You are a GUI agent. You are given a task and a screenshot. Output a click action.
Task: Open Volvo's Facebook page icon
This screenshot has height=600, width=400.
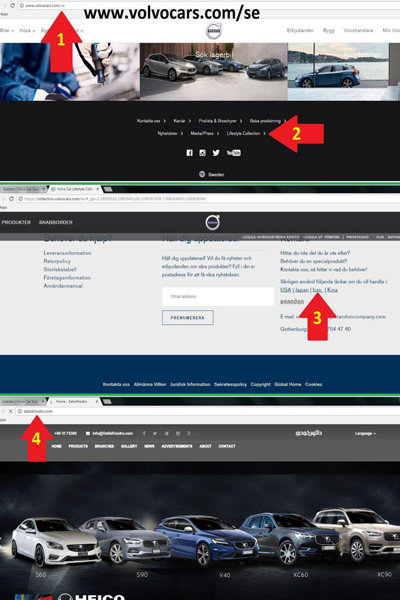(189, 153)
